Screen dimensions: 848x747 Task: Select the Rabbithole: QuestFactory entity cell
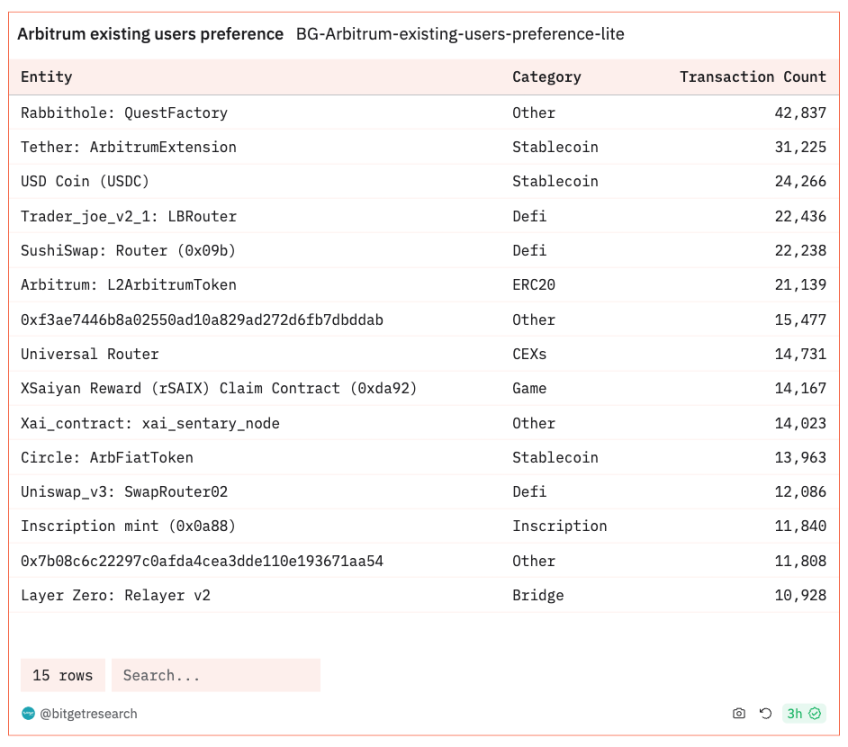click(124, 113)
